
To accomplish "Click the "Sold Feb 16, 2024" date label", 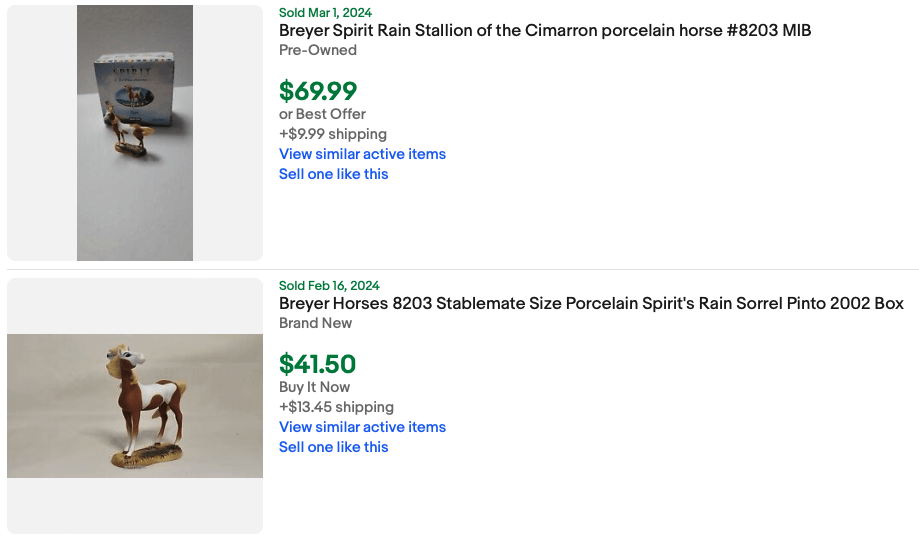I will coord(329,286).
